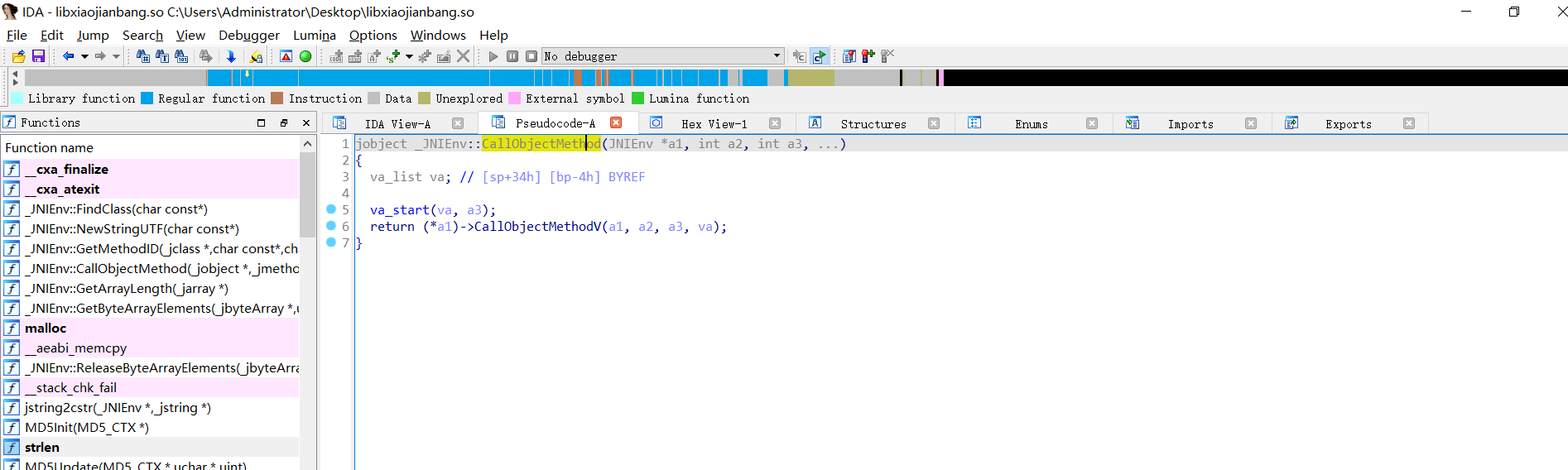1568x470 pixels.
Task: Click the X delete icon in toolbar
Action: pyautogui.click(x=464, y=56)
